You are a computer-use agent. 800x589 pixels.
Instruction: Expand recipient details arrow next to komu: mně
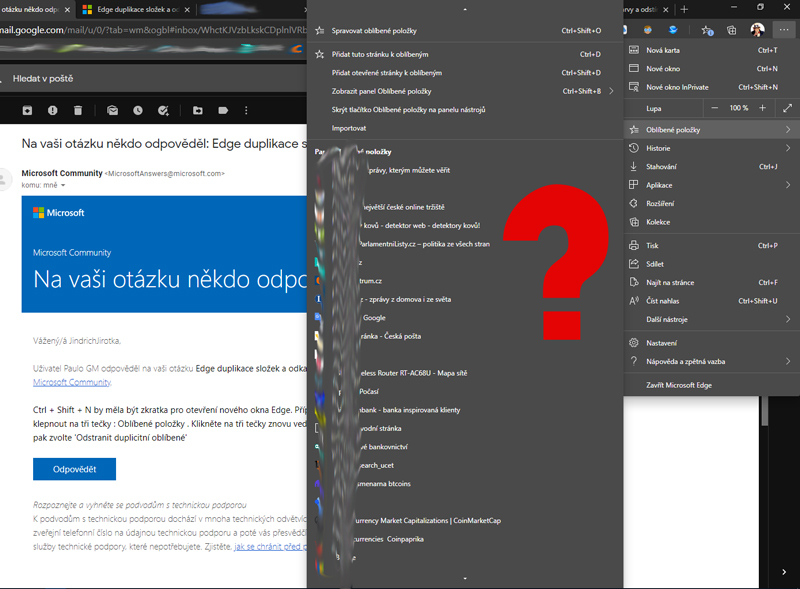63,185
